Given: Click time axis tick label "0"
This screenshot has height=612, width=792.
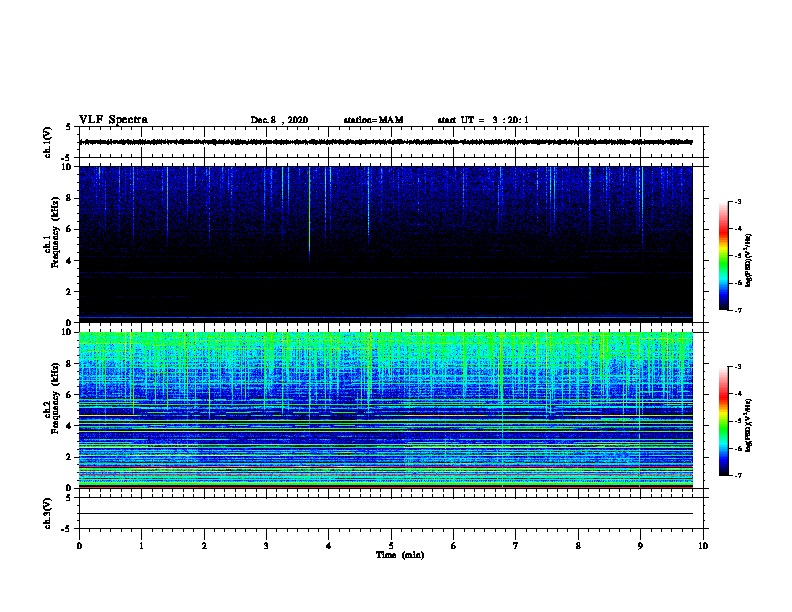Looking at the screenshot, I should 79,546.
